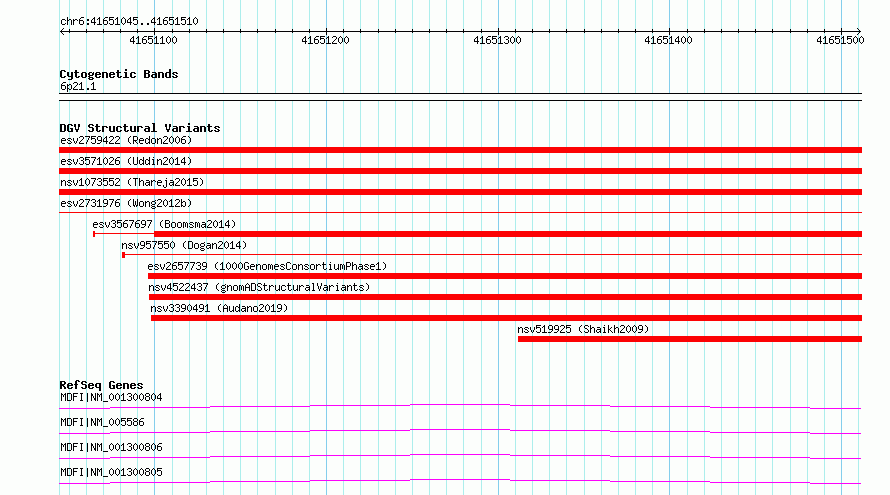
Task: Click ruler position 41651400
Action: [669, 40]
